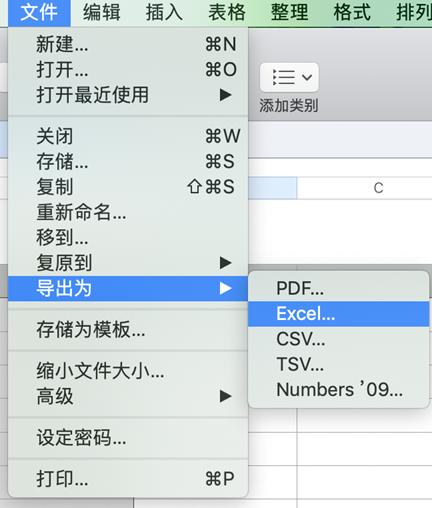Screen dimensions: 432x508
Task: Expand 高级 submenu
Action: click(x=128, y=396)
